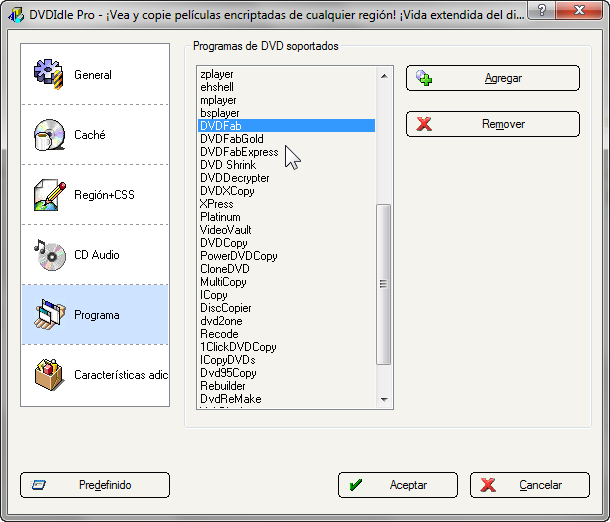Click the Cancelar button label
The image size is (610, 522).
[x=540, y=485]
